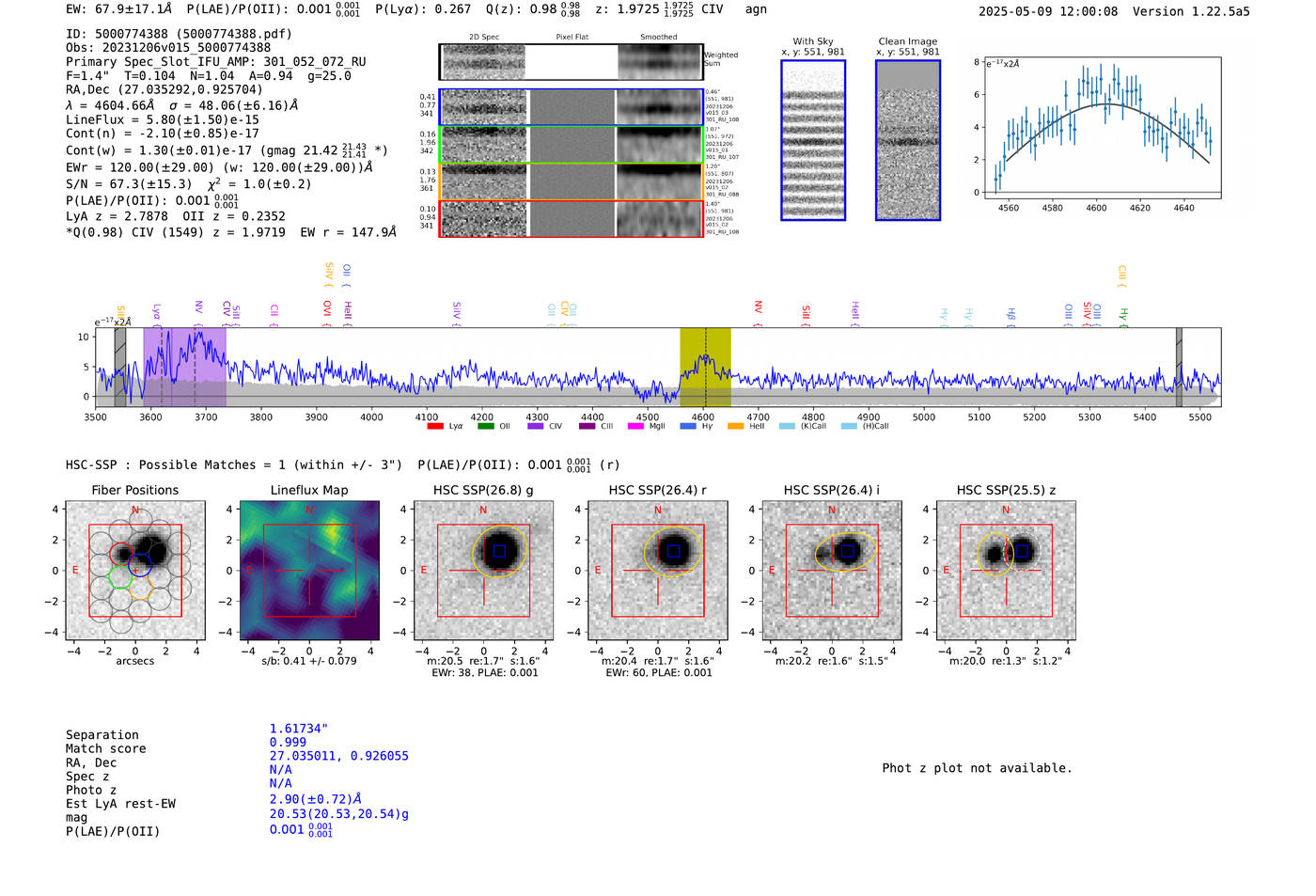
Task: Click the purple highlighted band near 3650
Action: pyautogui.click(x=184, y=368)
